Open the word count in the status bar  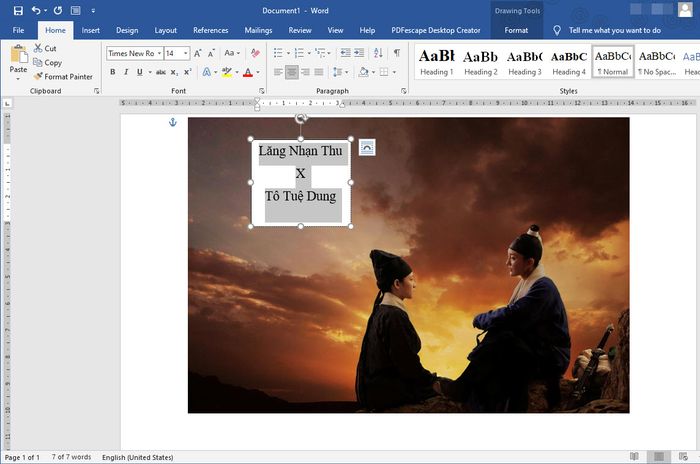point(71,457)
